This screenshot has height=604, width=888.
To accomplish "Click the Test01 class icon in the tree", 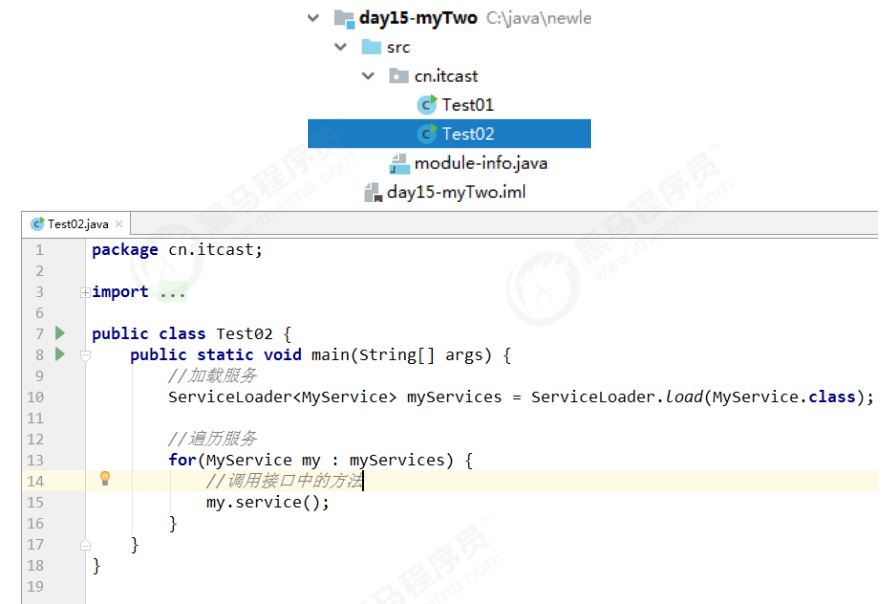I will pos(427,105).
